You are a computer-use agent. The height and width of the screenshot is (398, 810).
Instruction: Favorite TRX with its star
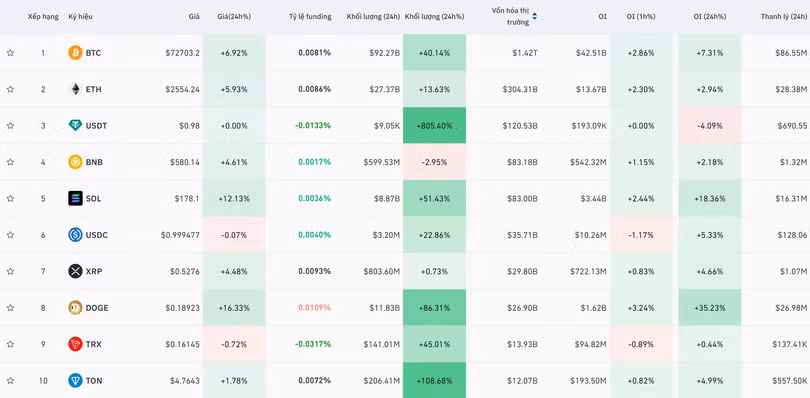click(x=10, y=344)
